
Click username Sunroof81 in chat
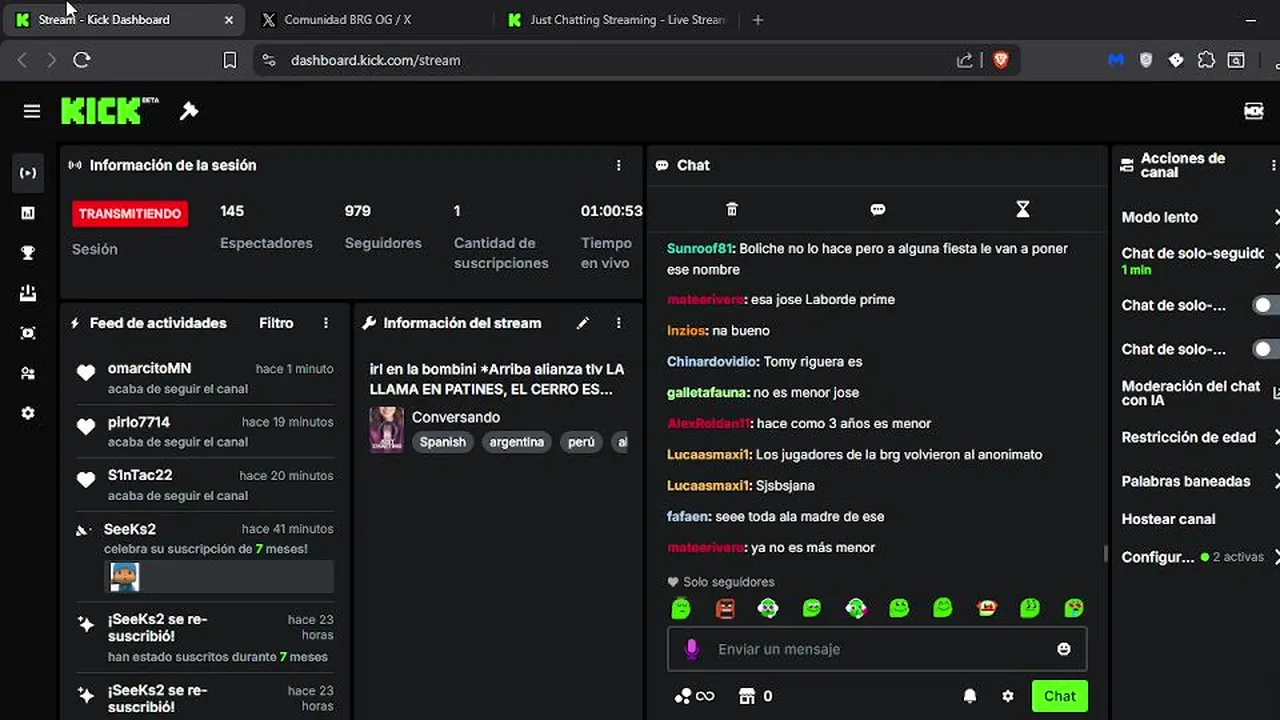click(x=701, y=248)
